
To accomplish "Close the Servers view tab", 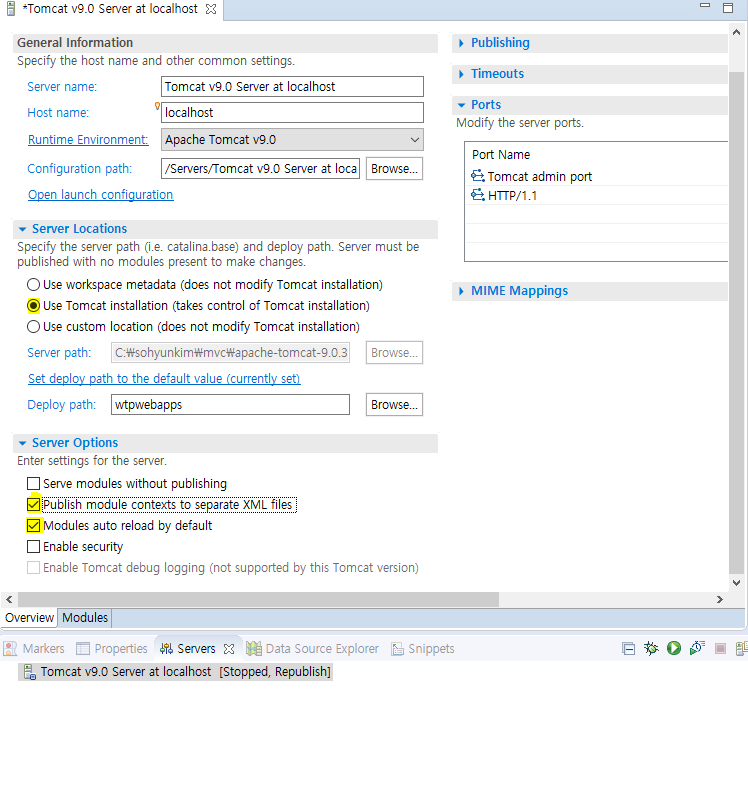I will click(x=229, y=649).
